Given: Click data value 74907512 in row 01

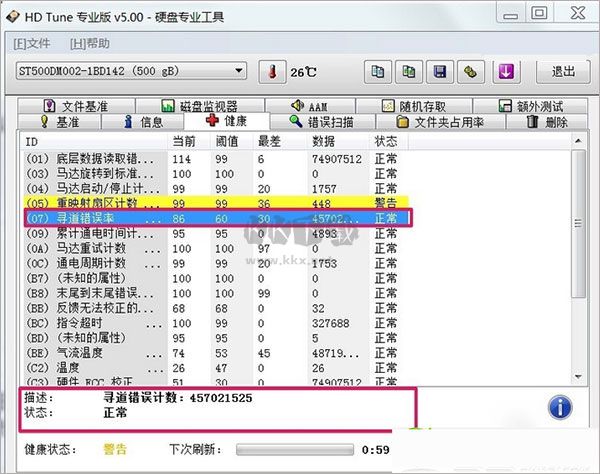Looking at the screenshot, I should pyautogui.click(x=337, y=159).
